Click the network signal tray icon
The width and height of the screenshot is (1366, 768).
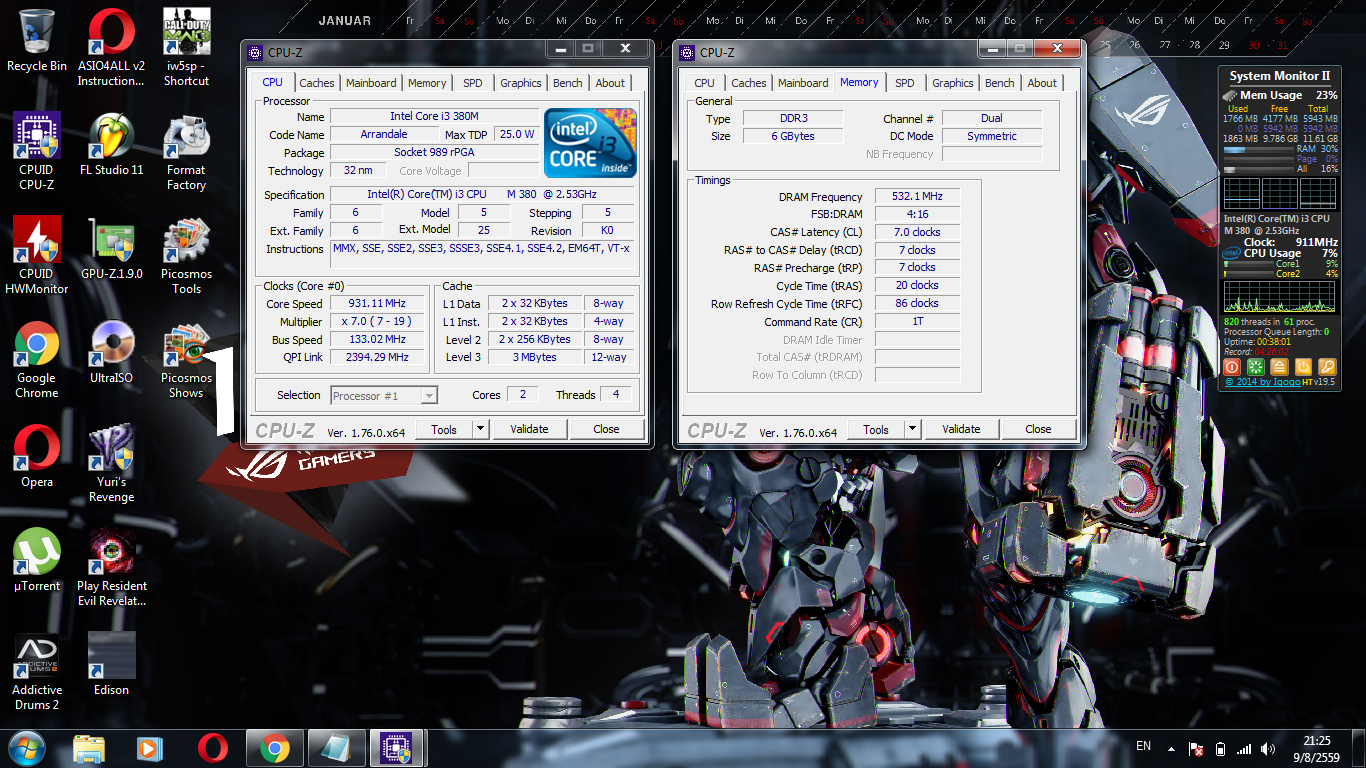(1244, 749)
